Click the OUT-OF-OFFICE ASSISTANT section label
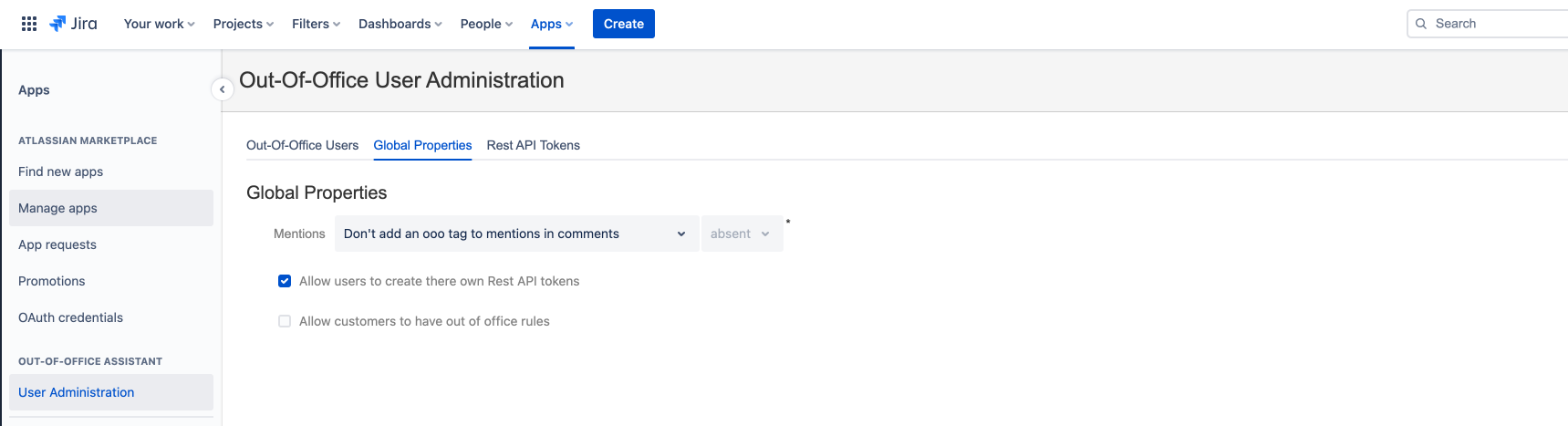The height and width of the screenshot is (426, 1568). [90, 361]
